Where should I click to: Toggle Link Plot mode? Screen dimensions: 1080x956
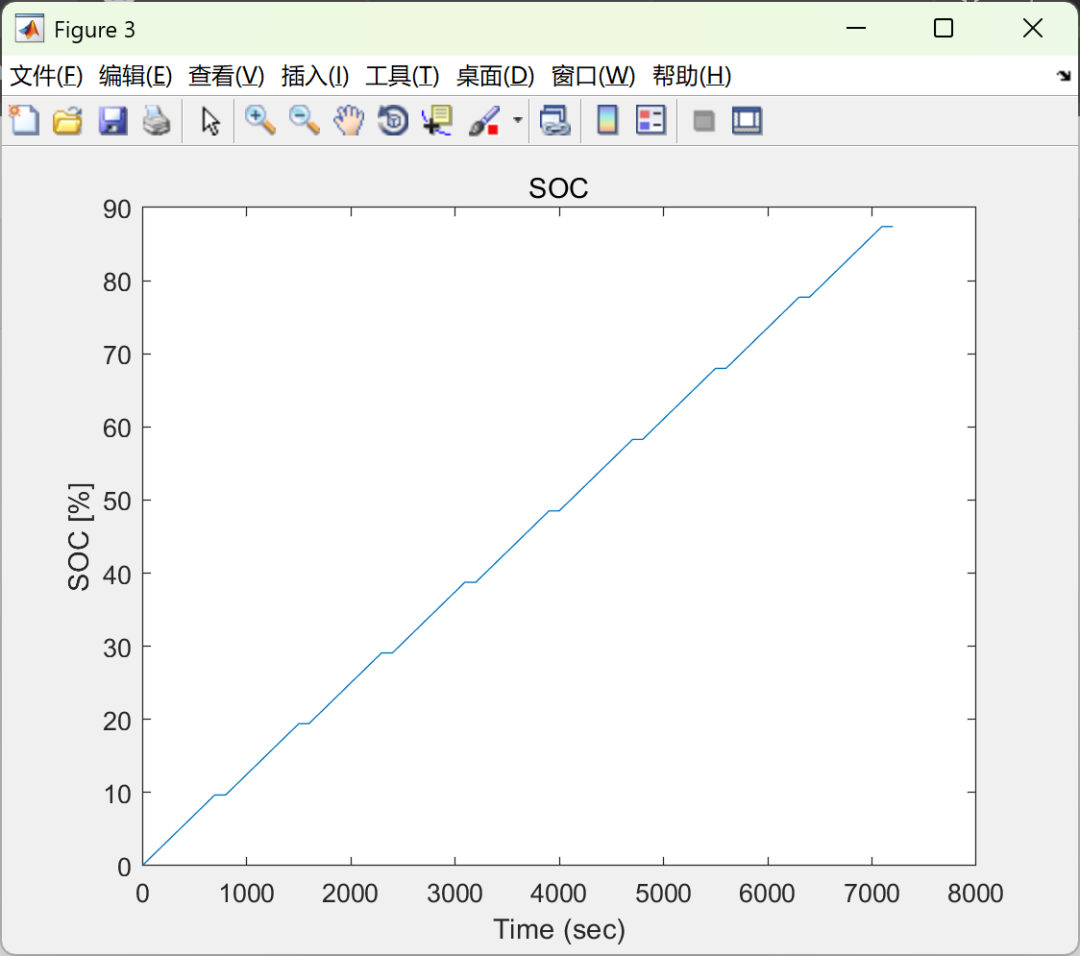tap(555, 120)
